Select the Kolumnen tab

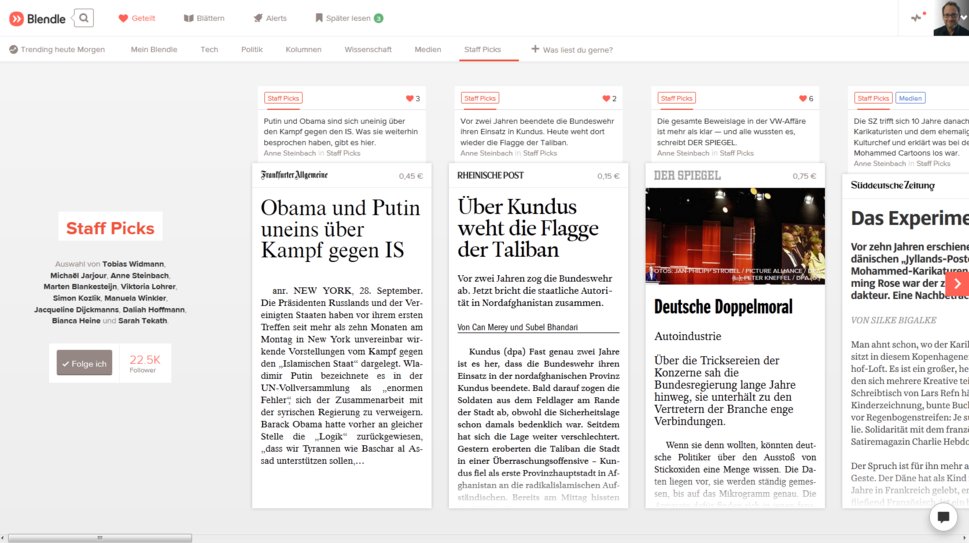[303, 49]
